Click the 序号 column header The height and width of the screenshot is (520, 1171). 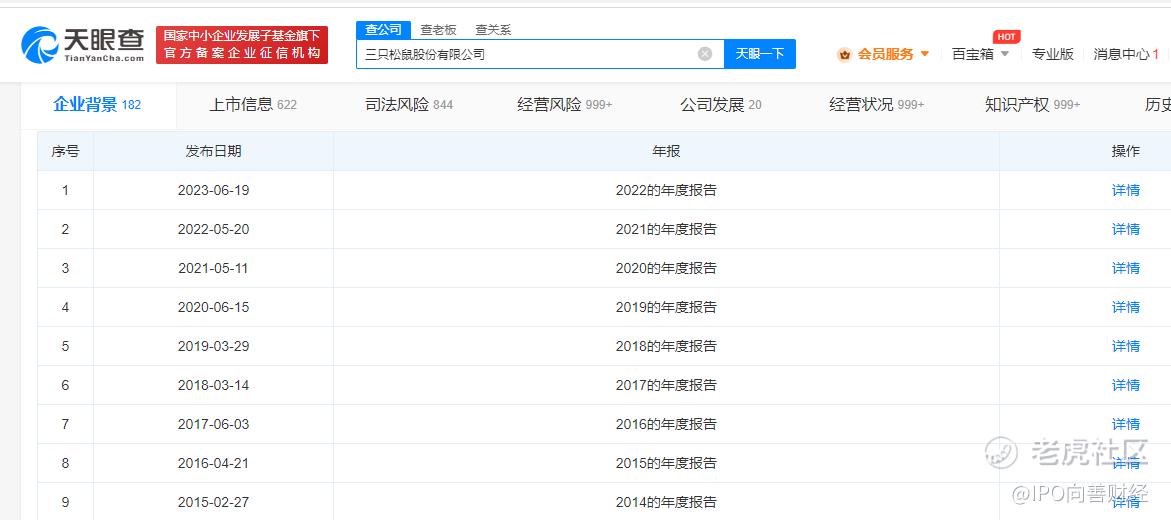coord(65,151)
